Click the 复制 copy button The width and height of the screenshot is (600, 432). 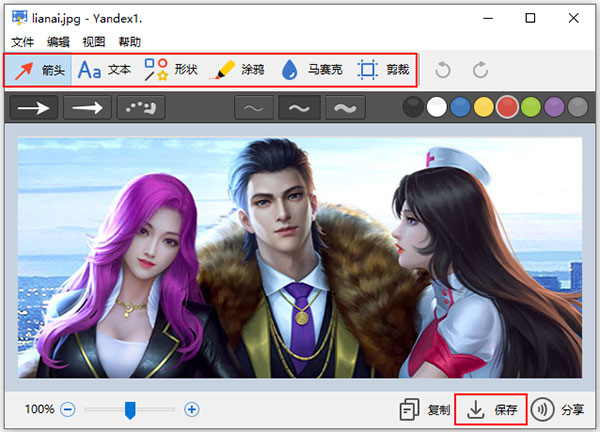[x=424, y=410]
